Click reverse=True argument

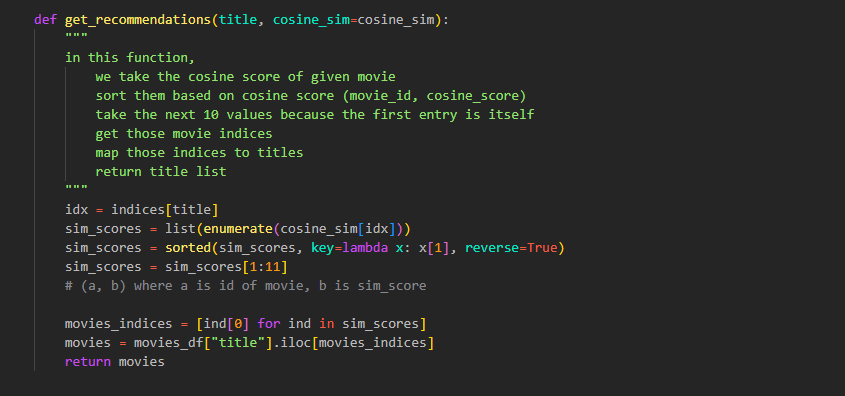(x=511, y=248)
